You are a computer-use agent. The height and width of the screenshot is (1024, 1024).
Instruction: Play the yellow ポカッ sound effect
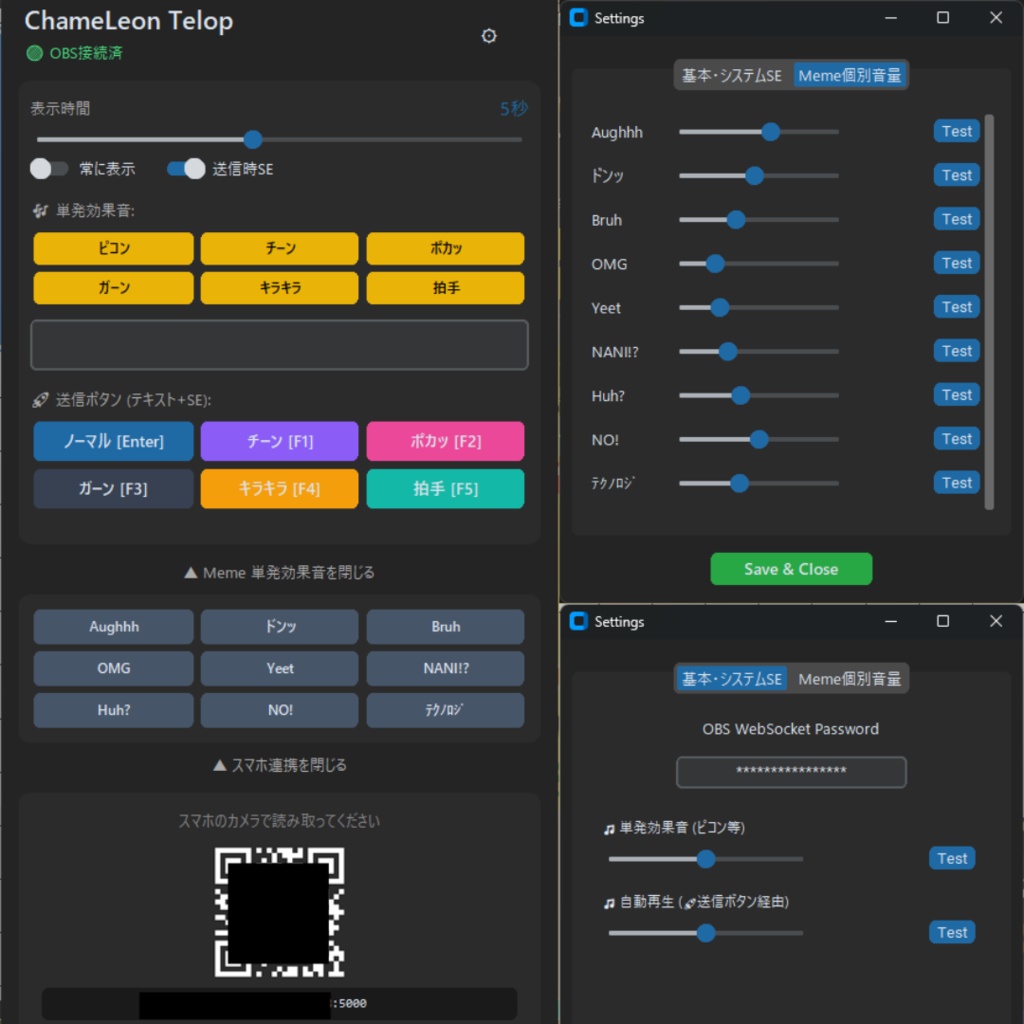[x=445, y=248]
